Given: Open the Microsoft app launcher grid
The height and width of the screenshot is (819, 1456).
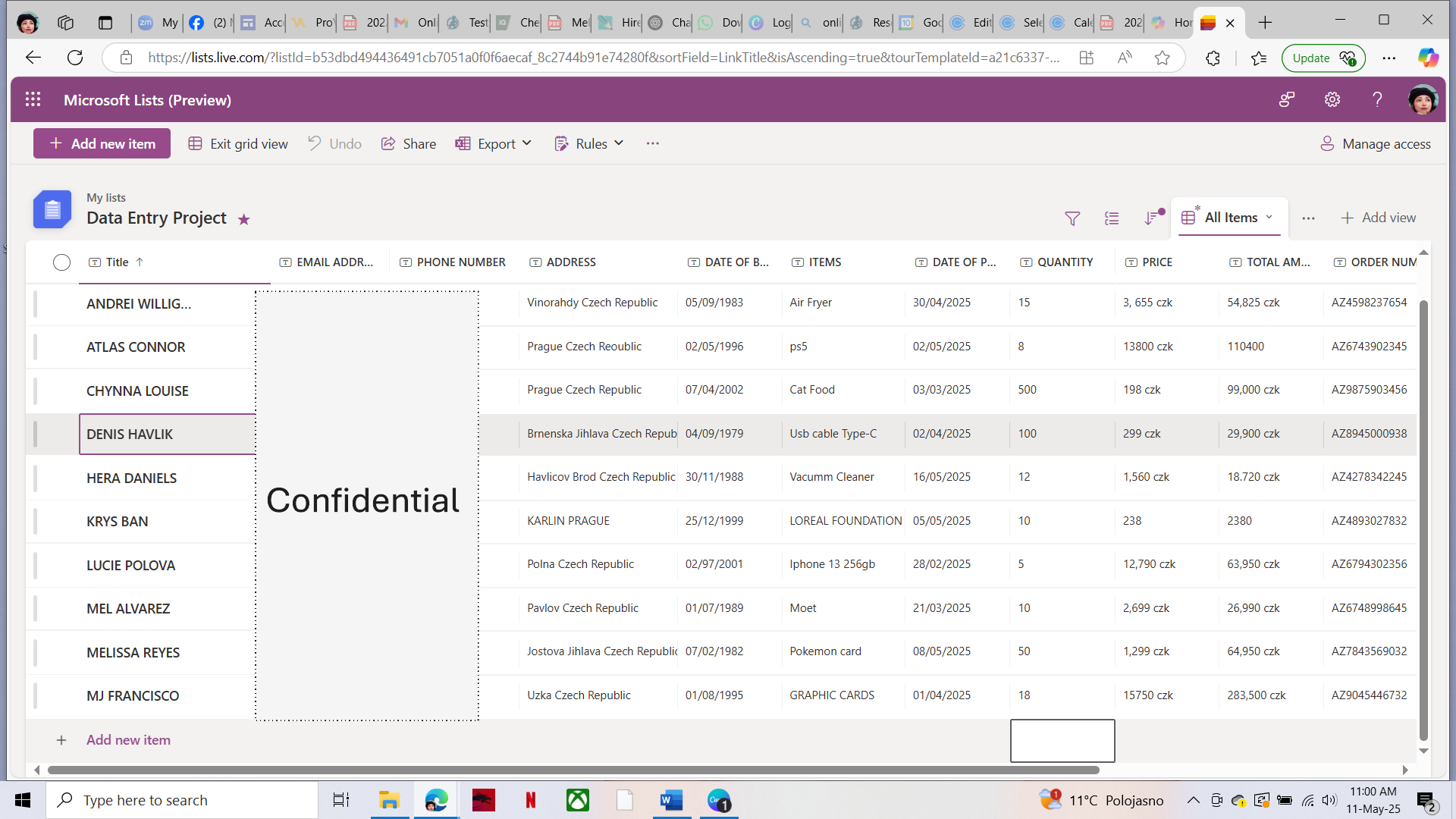Looking at the screenshot, I should point(33,99).
